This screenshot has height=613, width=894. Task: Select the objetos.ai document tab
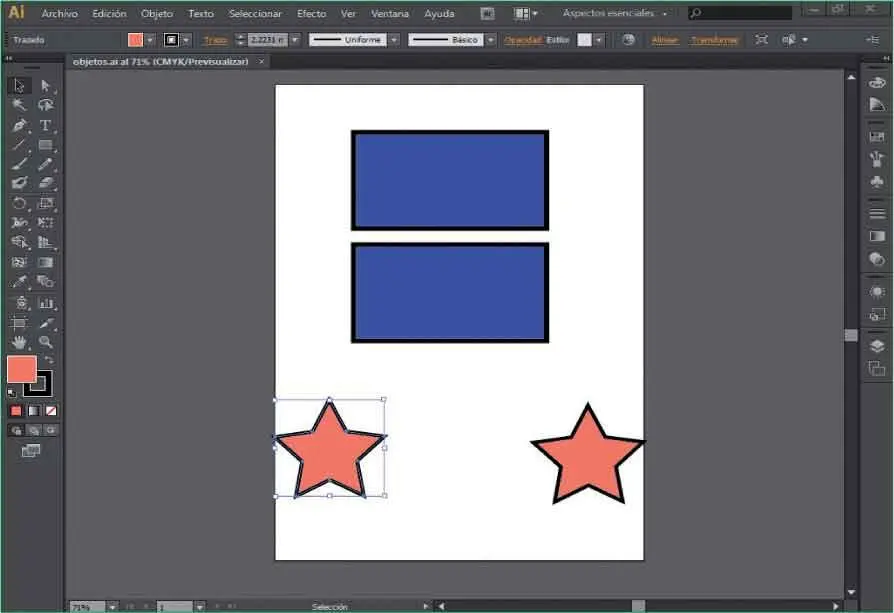(x=161, y=62)
